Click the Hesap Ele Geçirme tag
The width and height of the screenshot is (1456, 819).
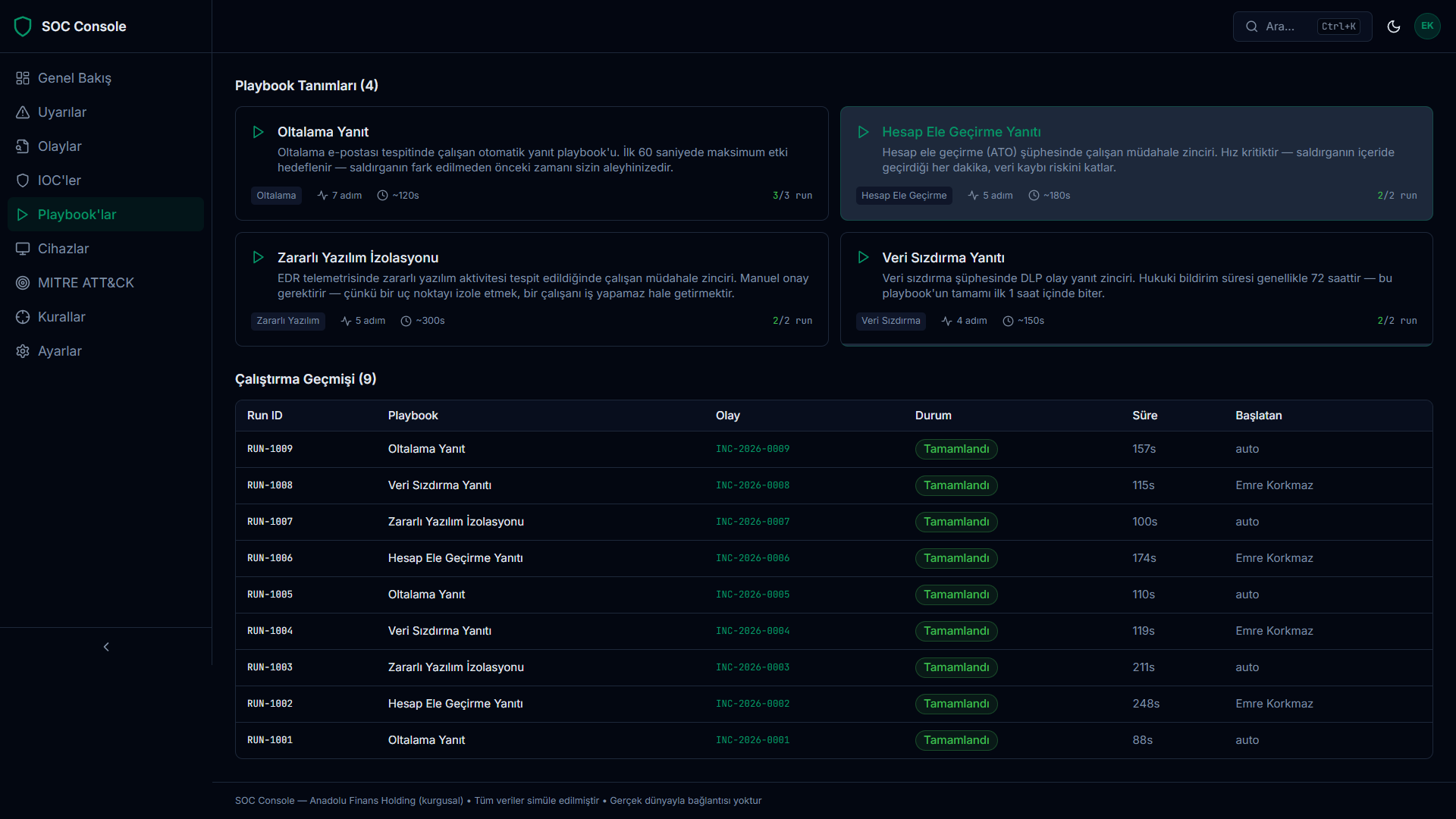coord(904,196)
